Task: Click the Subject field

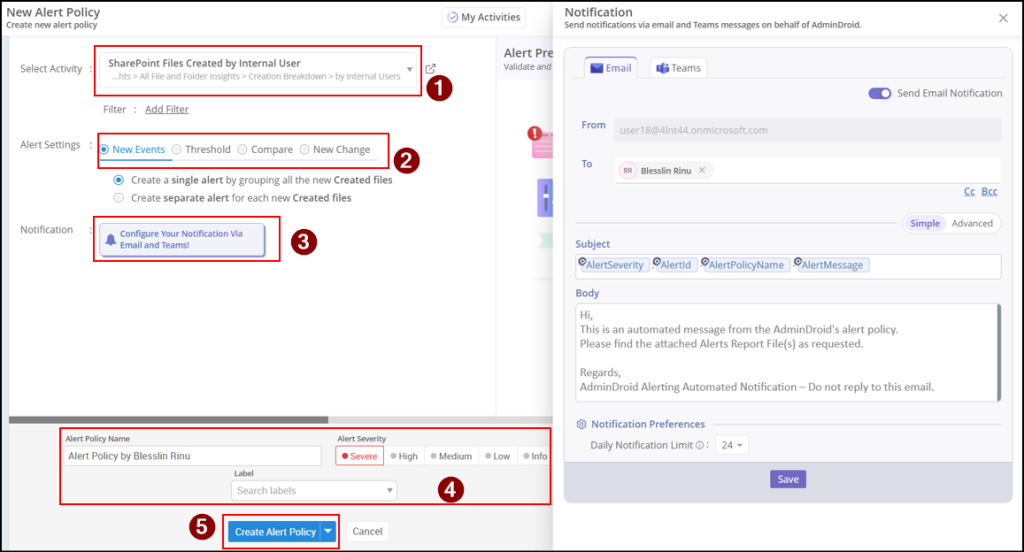Action: 788,267
